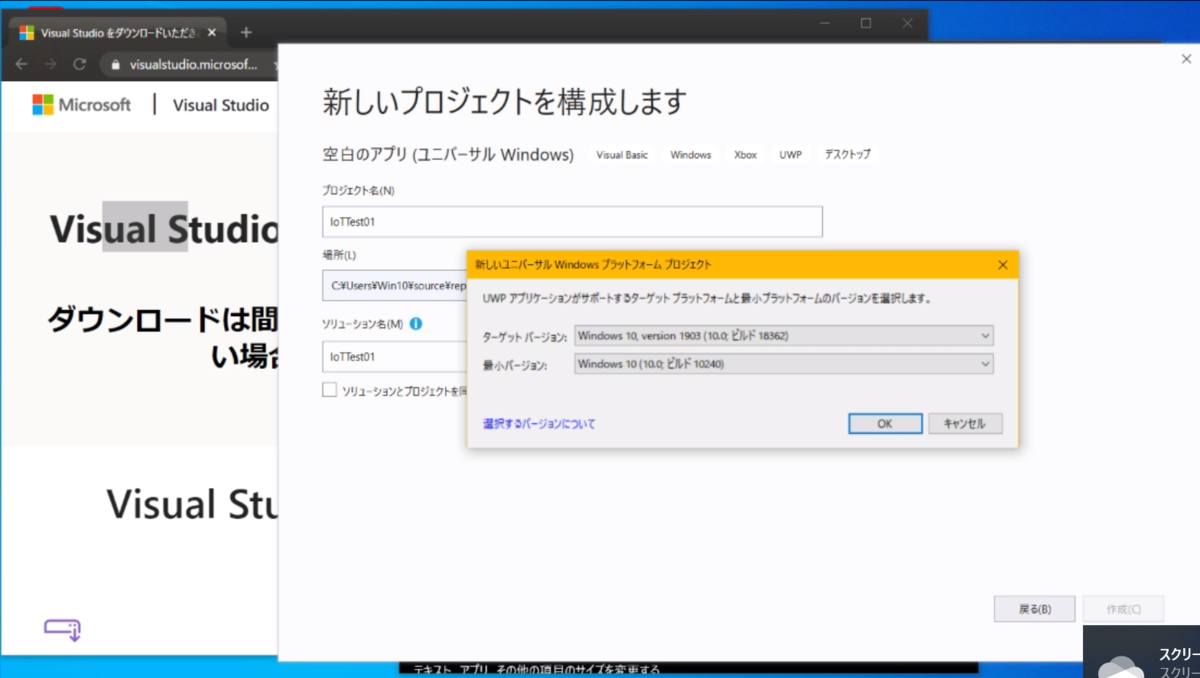This screenshot has height=678, width=1200.
Task: Open the ターゲット バージョン dropdown
Action: (x=986, y=336)
